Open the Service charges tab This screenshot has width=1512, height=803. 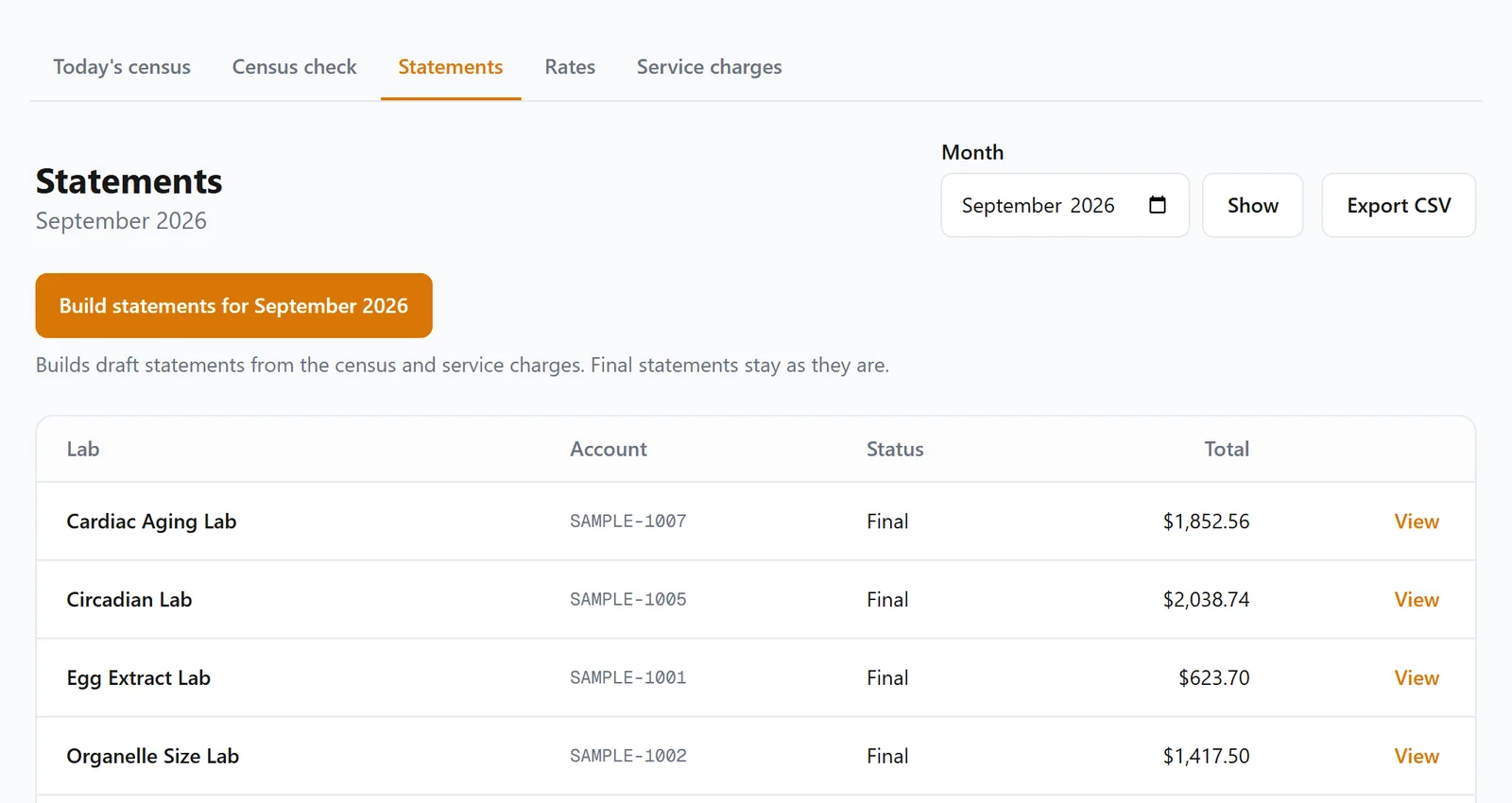click(710, 67)
